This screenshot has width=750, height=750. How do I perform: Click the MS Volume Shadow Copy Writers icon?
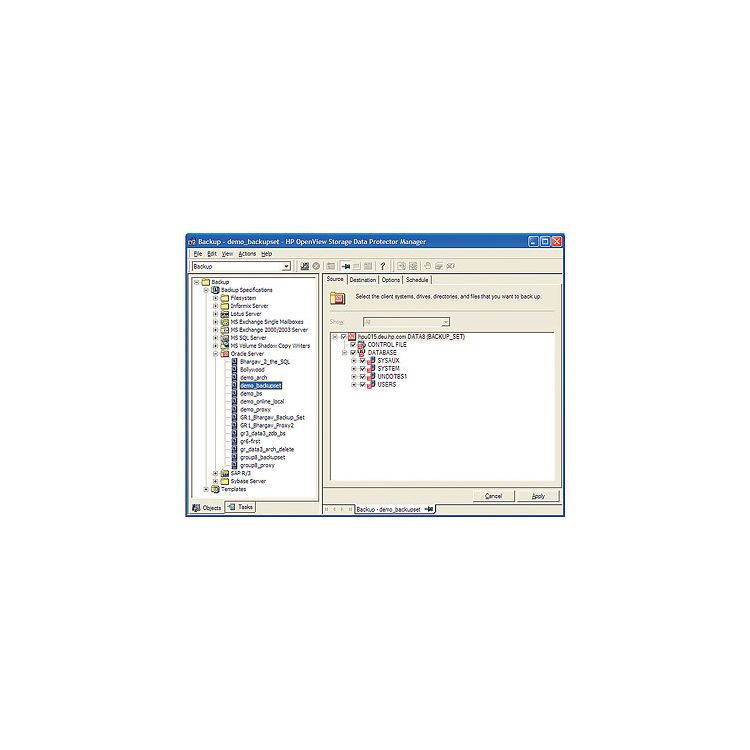pos(225,346)
